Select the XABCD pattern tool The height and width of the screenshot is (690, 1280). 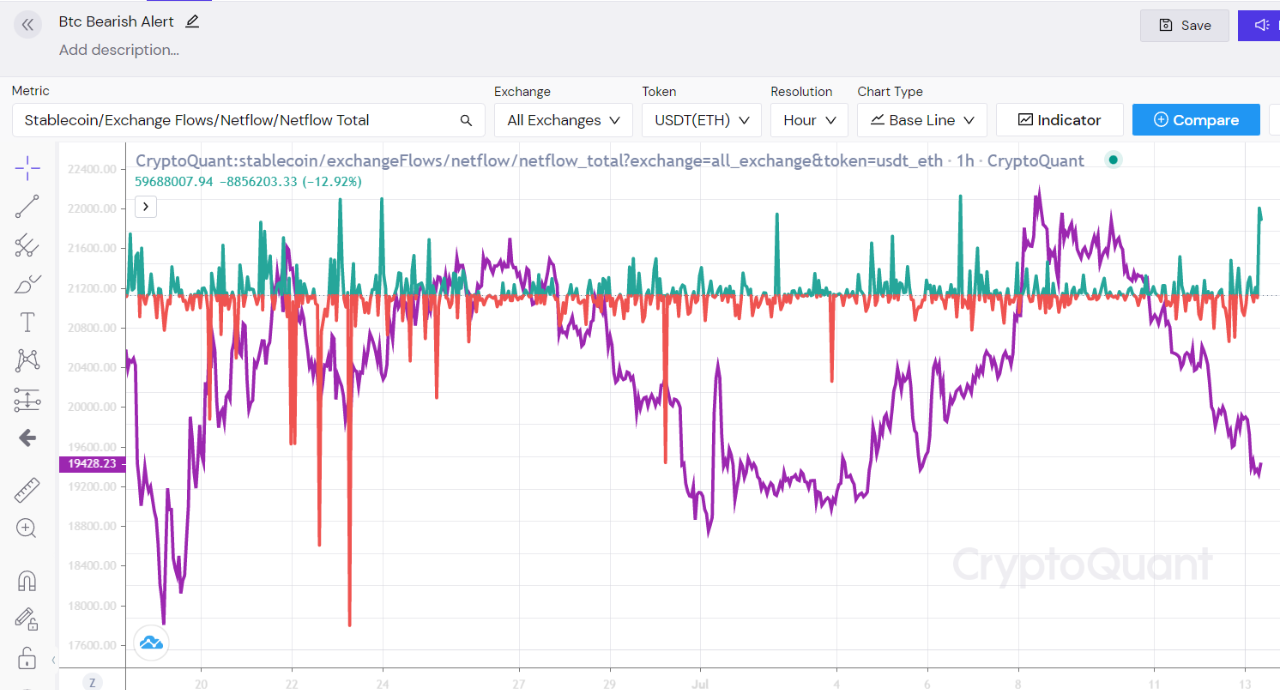pos(27,360)
